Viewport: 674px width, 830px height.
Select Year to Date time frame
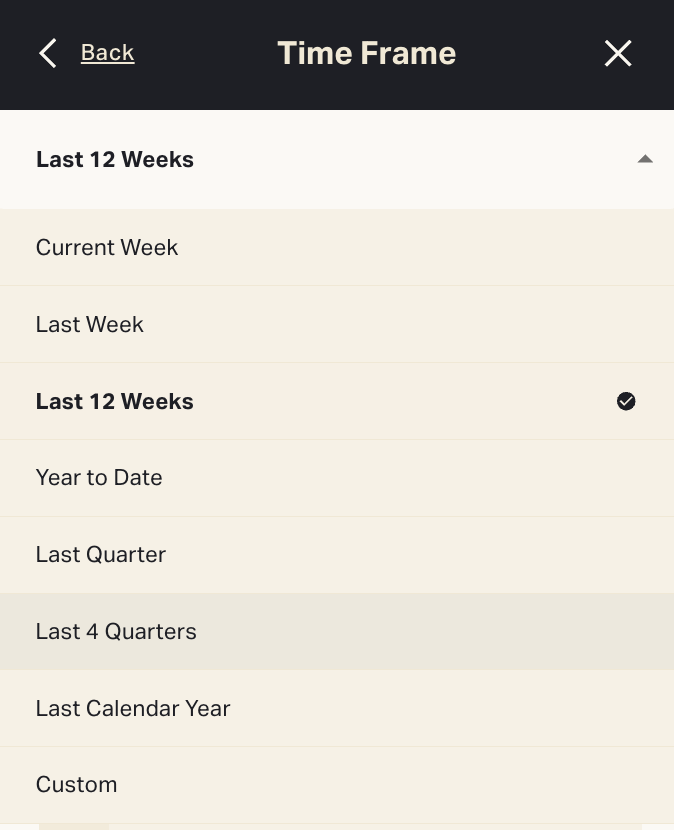click(x=99, y=478)
